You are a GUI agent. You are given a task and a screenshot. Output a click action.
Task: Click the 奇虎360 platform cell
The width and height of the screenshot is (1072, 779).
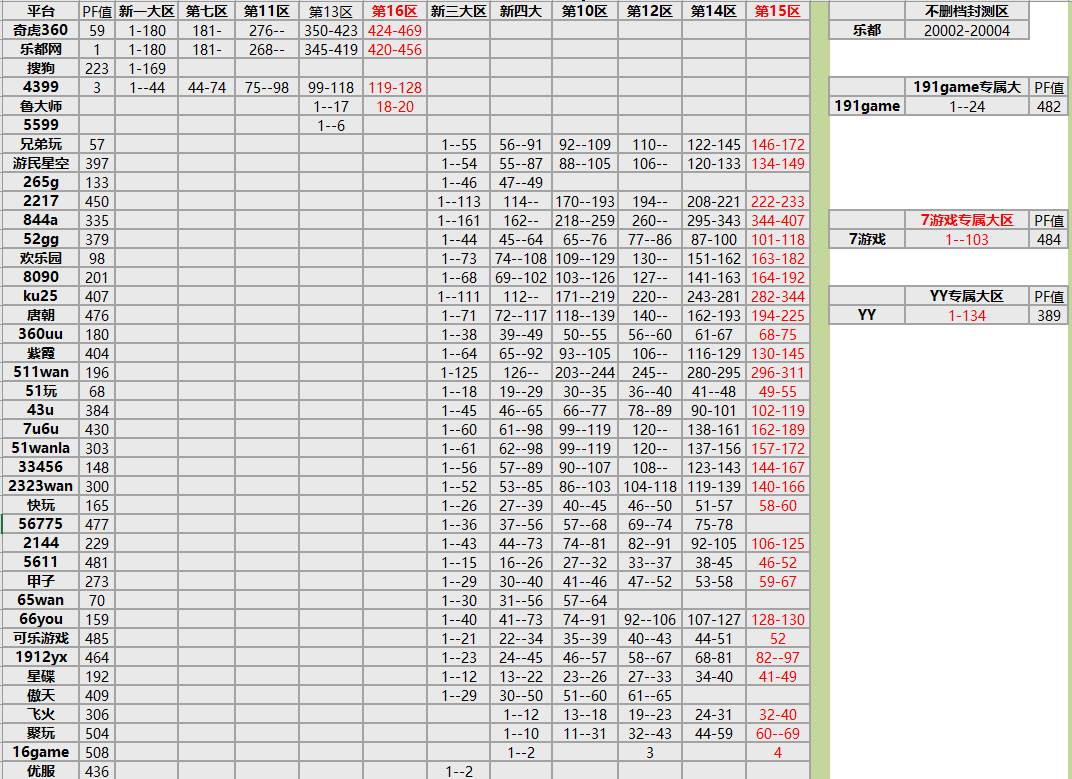pos(40,30)
